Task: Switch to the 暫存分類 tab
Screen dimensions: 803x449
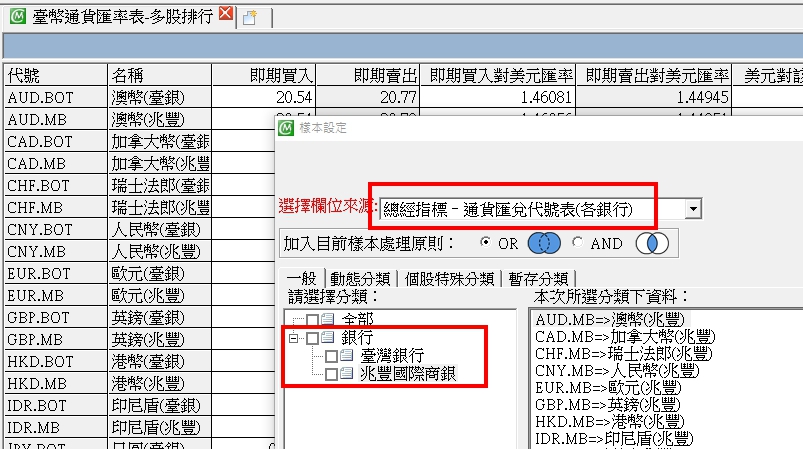Action: [x=538, y=279]
